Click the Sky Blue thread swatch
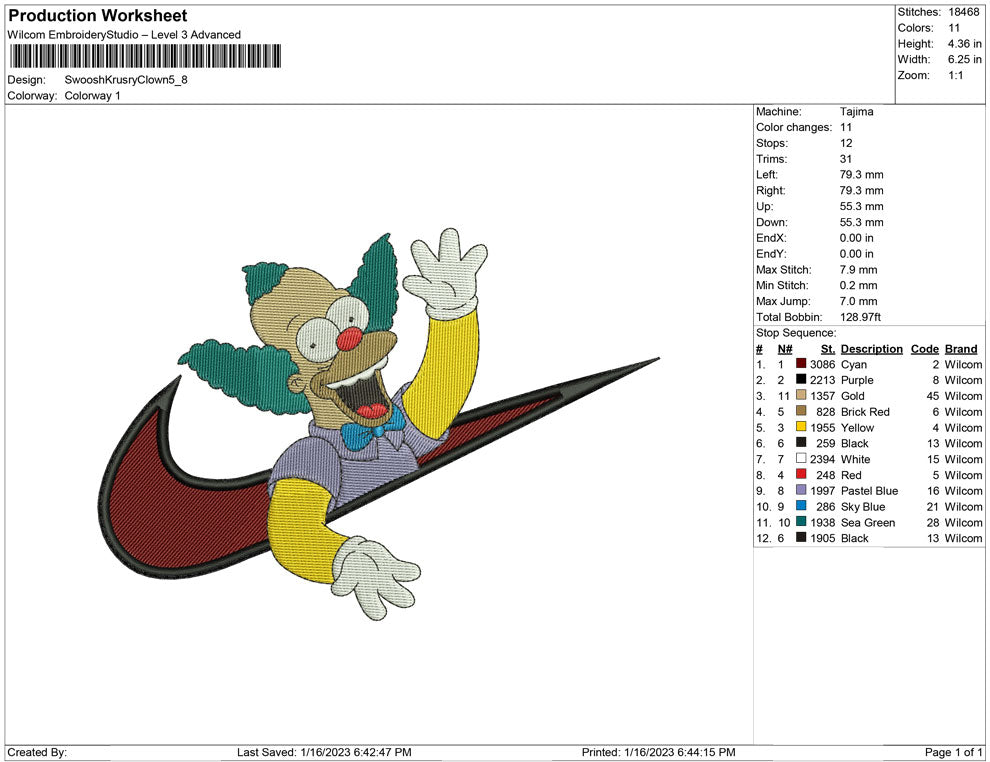This screenshot has height=762, width=990. tap(801, 506)
